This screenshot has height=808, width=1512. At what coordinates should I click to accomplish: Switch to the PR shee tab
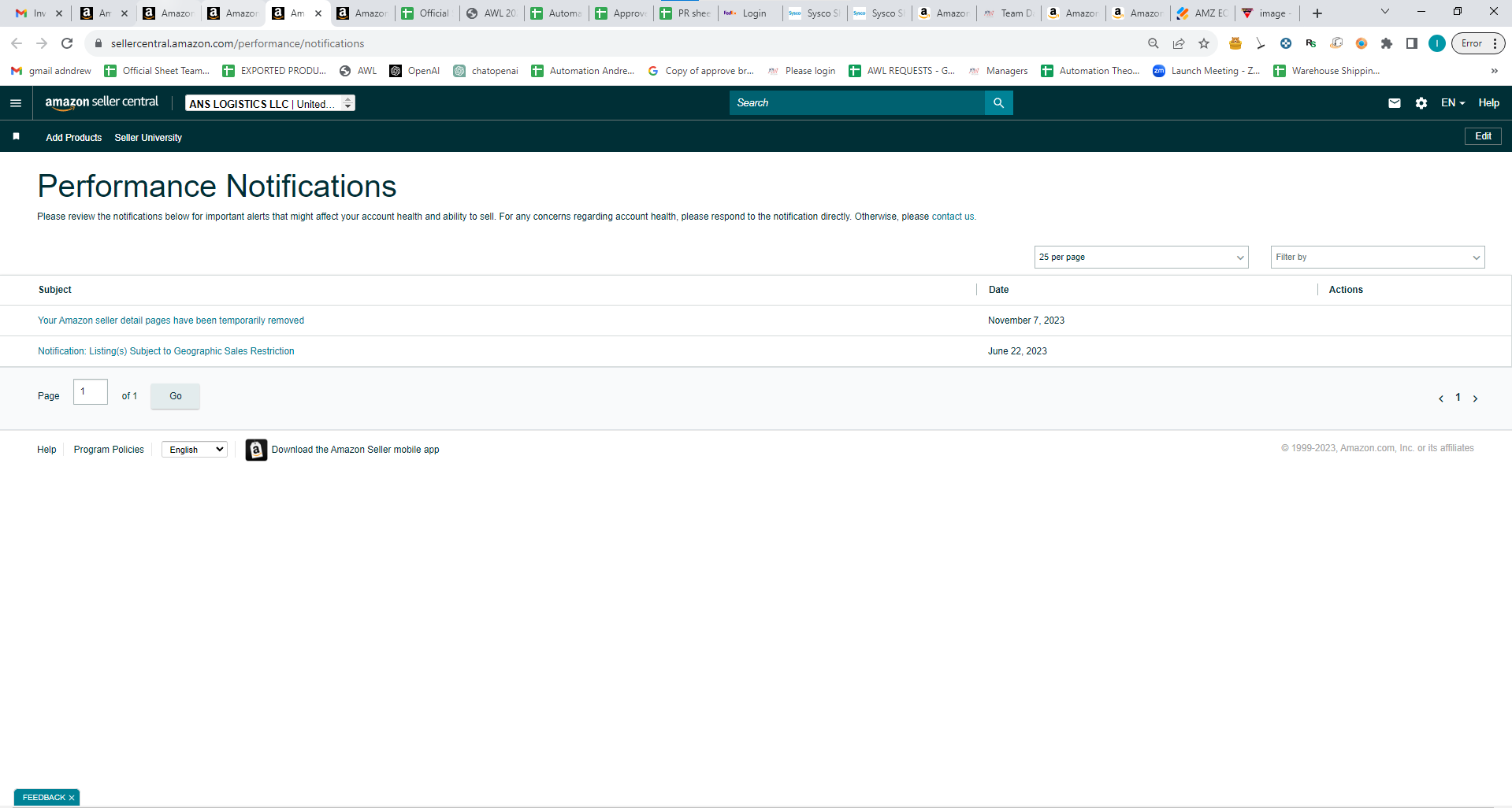tap(685, 13)
